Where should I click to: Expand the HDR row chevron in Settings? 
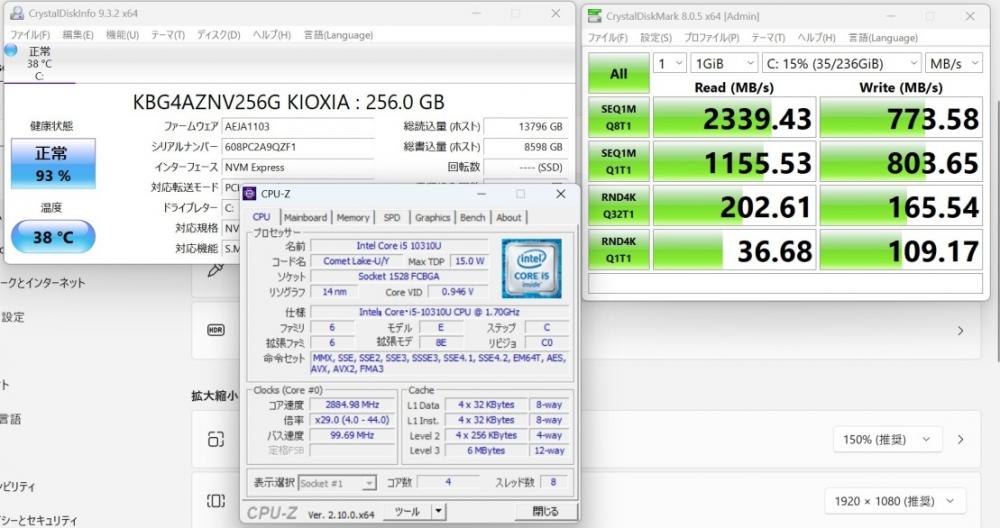click(x=960, y=330)
